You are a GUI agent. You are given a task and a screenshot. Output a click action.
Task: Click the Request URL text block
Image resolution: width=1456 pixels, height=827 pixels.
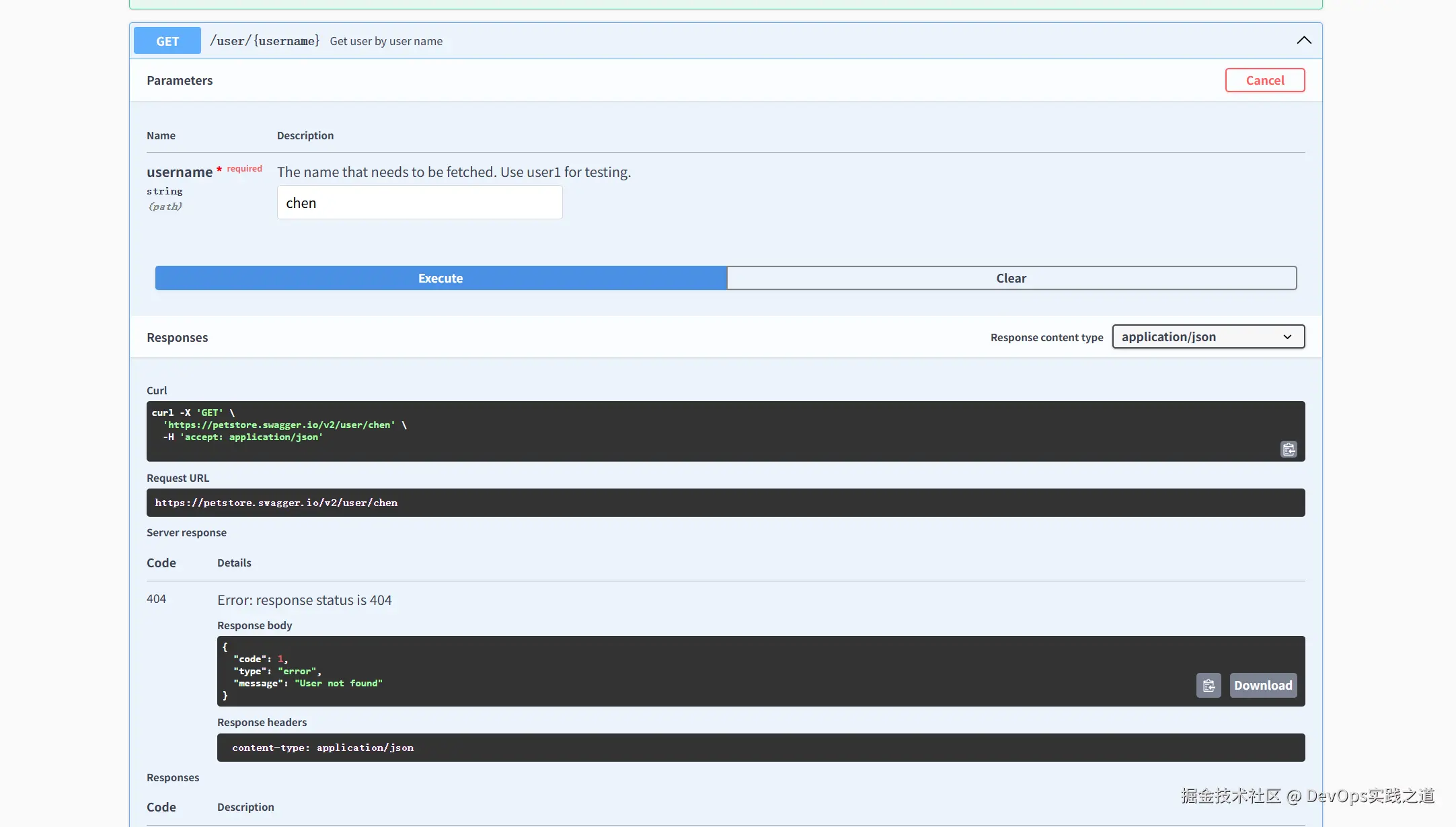click(x=276, y=503)
